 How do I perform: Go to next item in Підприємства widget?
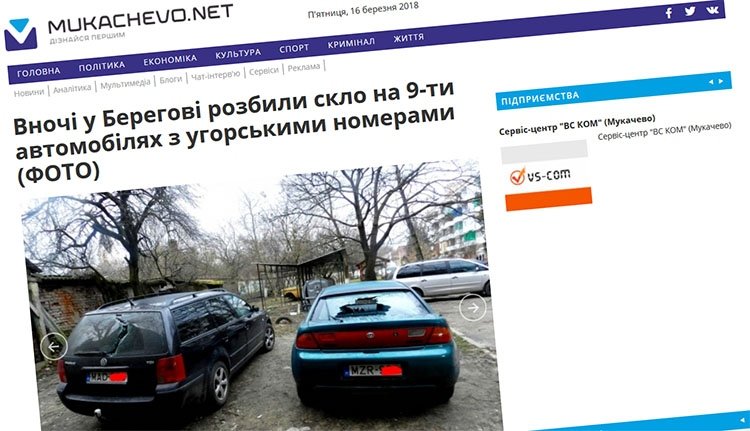point(721,81)
